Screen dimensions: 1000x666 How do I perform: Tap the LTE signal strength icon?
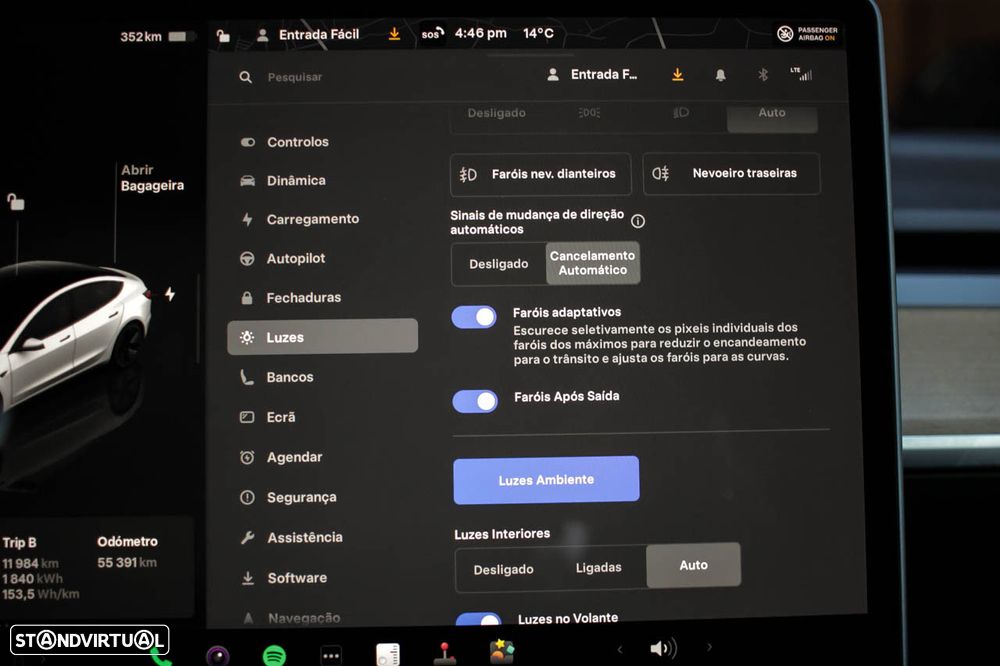point(801,74)
